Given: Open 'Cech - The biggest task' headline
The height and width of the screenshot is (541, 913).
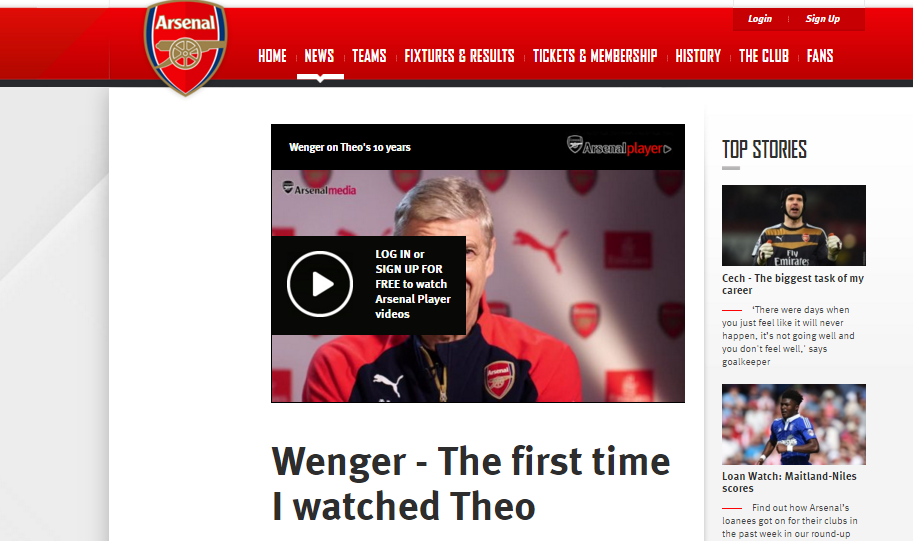Looking at the screenshot, I should coord(792,284).
